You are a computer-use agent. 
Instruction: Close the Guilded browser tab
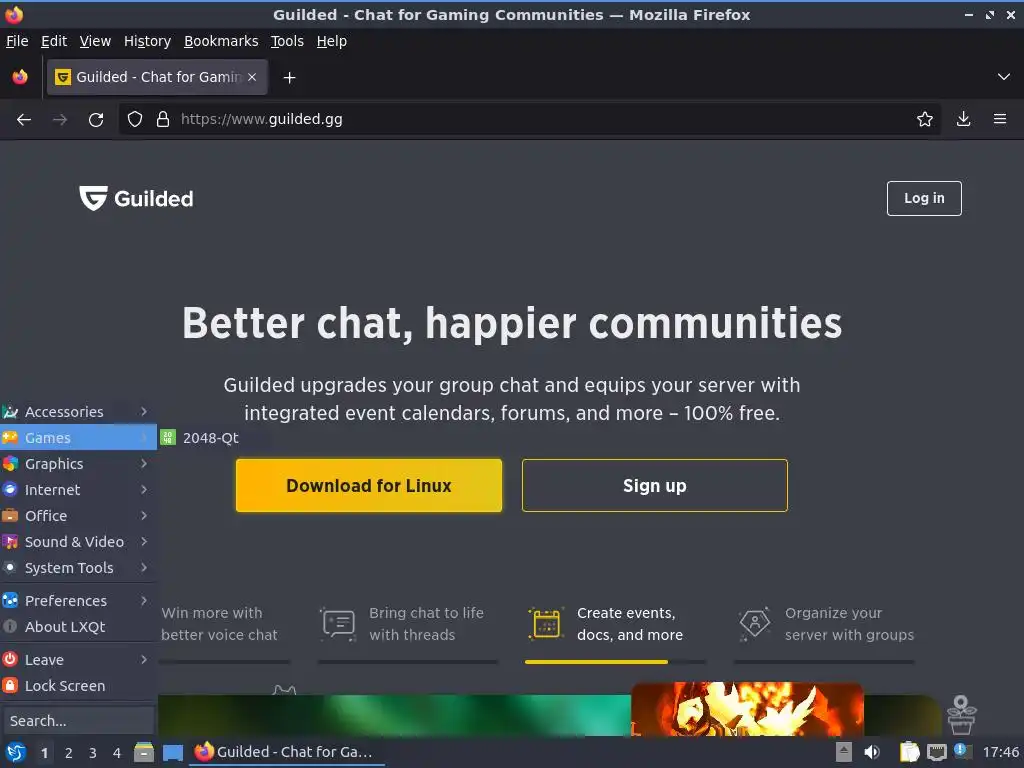[252, 77]
